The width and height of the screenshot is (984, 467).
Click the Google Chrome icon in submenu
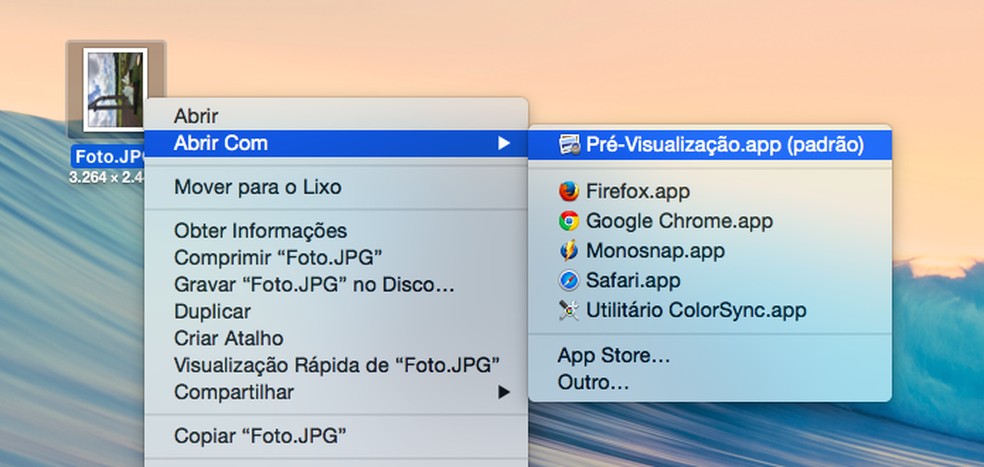click(569, 221)
